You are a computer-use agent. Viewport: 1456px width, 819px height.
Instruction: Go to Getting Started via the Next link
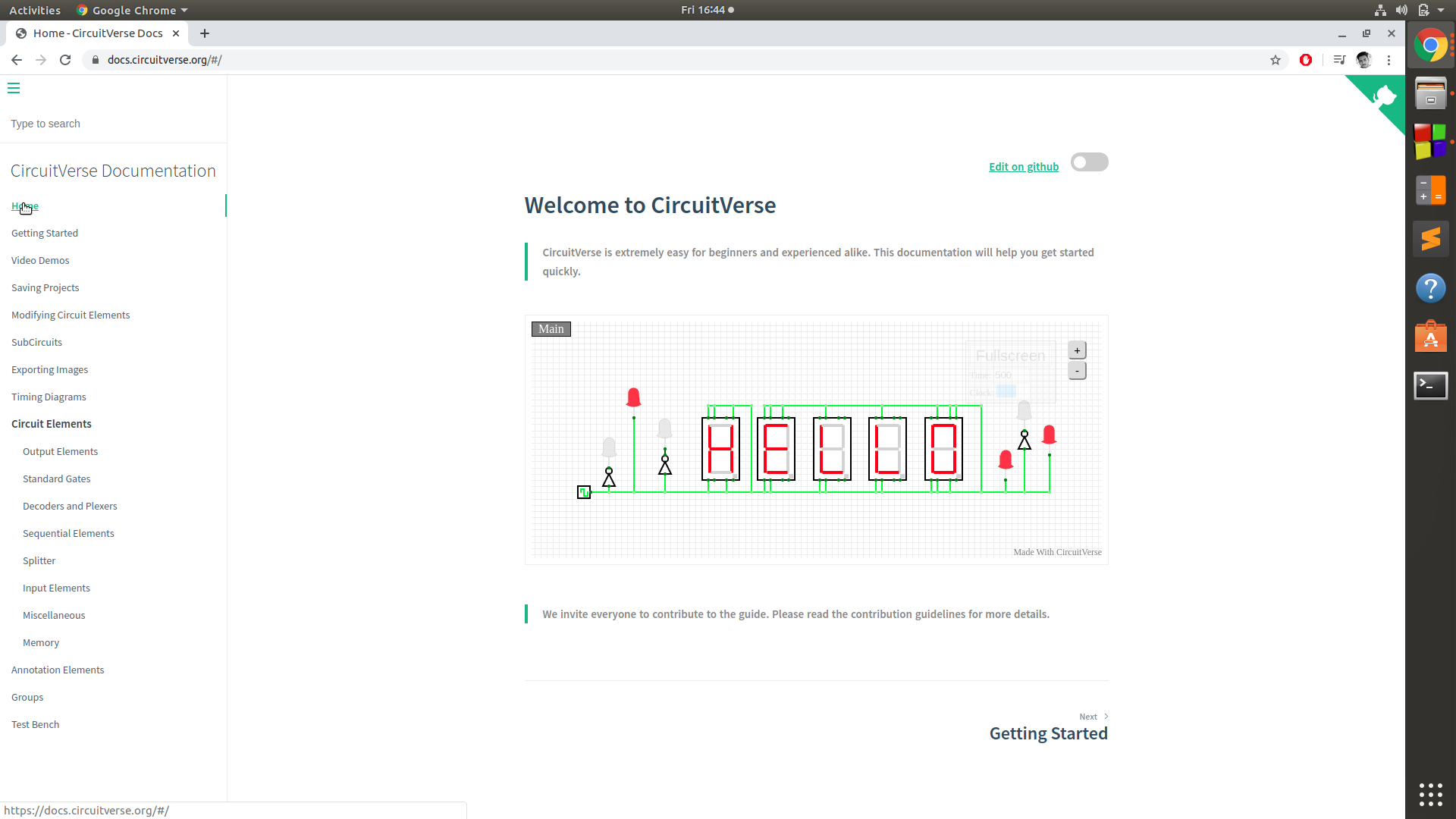[x=1049, y=733]
